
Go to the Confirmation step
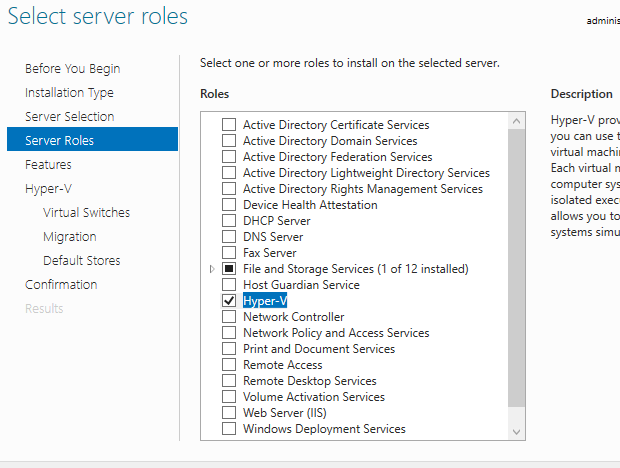61,285
